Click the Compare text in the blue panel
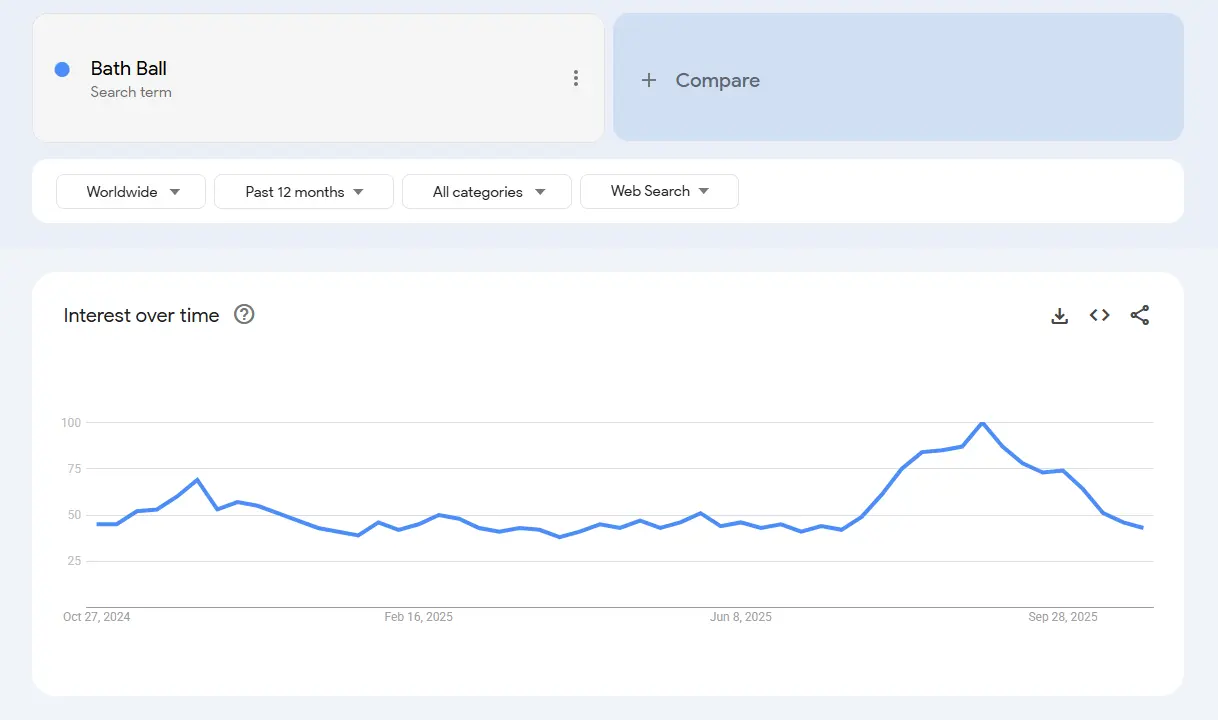The image size is (1218, 720). 717,80
